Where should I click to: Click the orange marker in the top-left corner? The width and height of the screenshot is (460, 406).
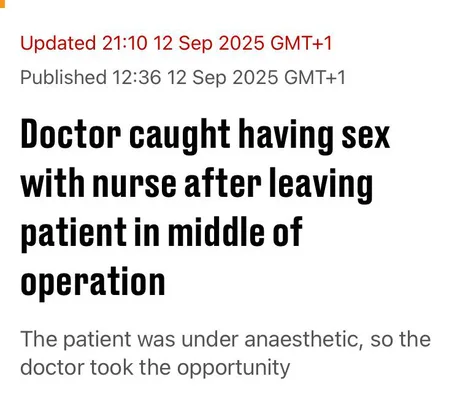[3, 4]
